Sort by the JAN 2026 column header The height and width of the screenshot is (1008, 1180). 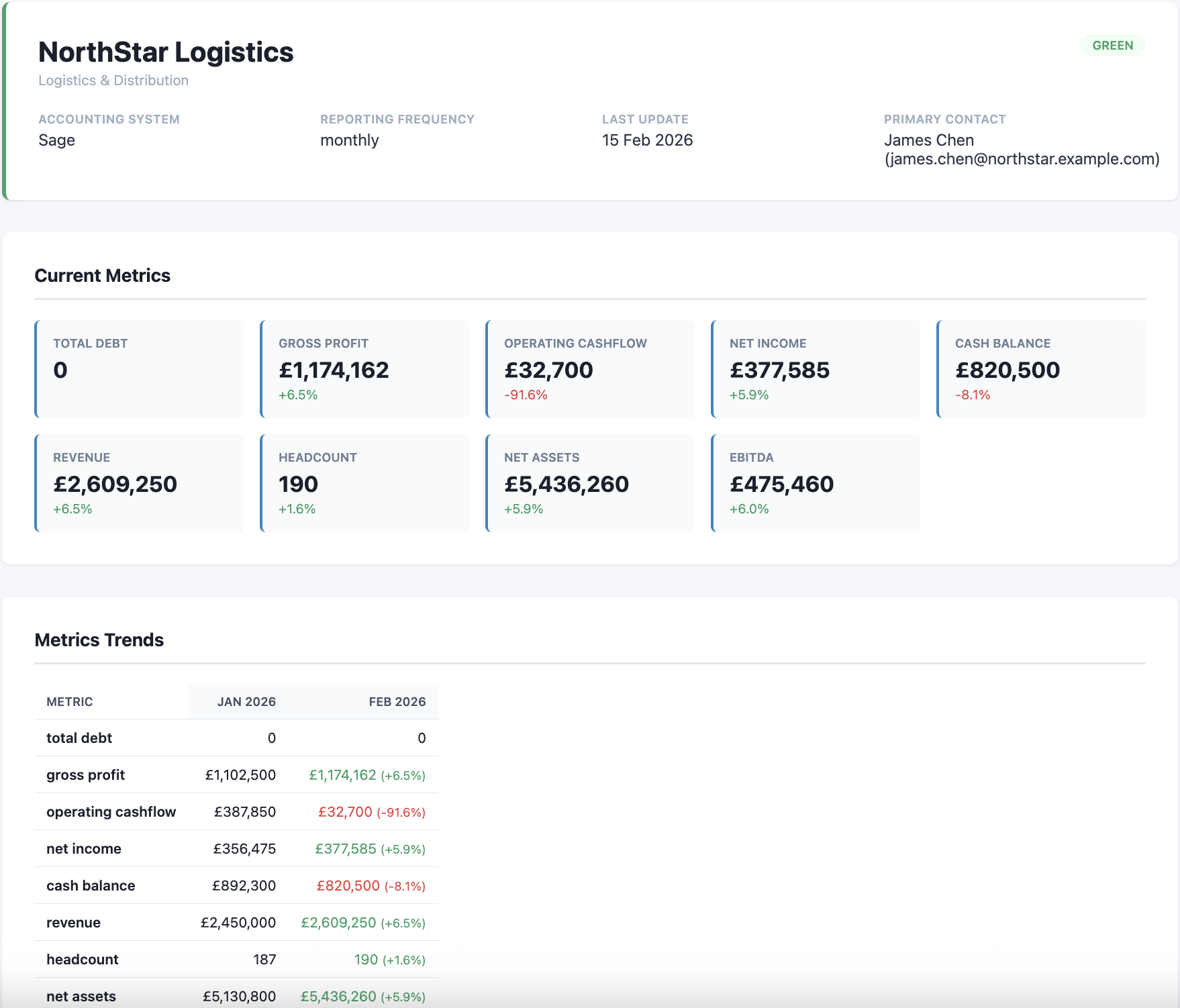pyautogui.click(x=246, y=701)
